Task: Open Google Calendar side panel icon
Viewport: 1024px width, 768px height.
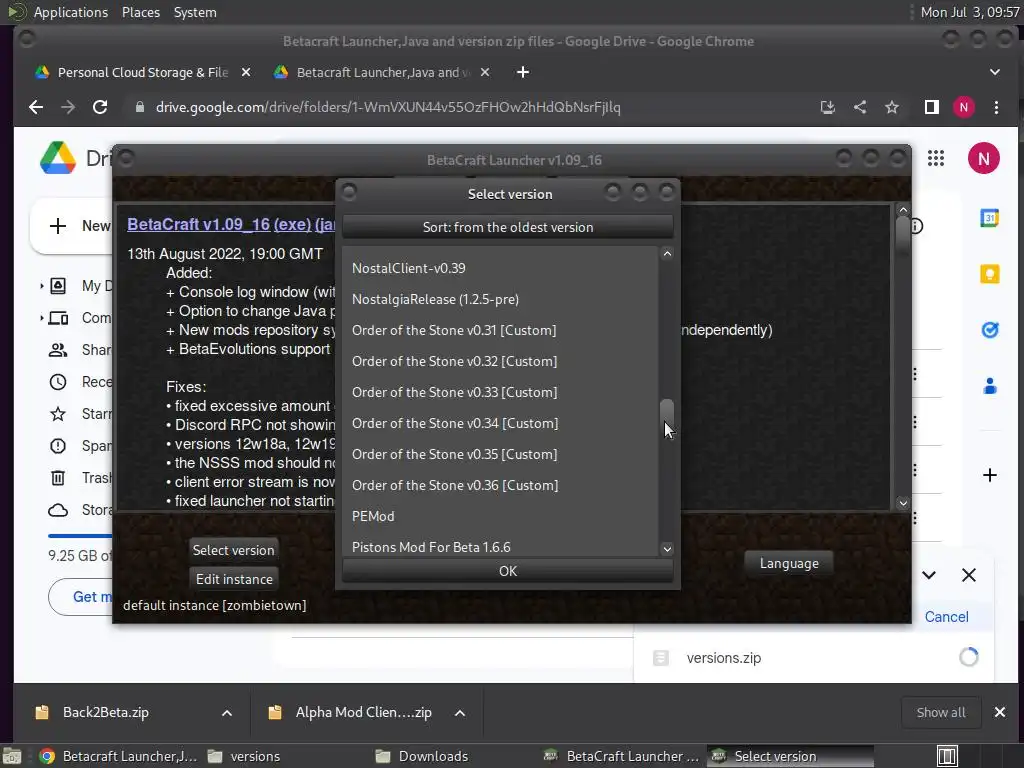Action: (x=989, y=217)
